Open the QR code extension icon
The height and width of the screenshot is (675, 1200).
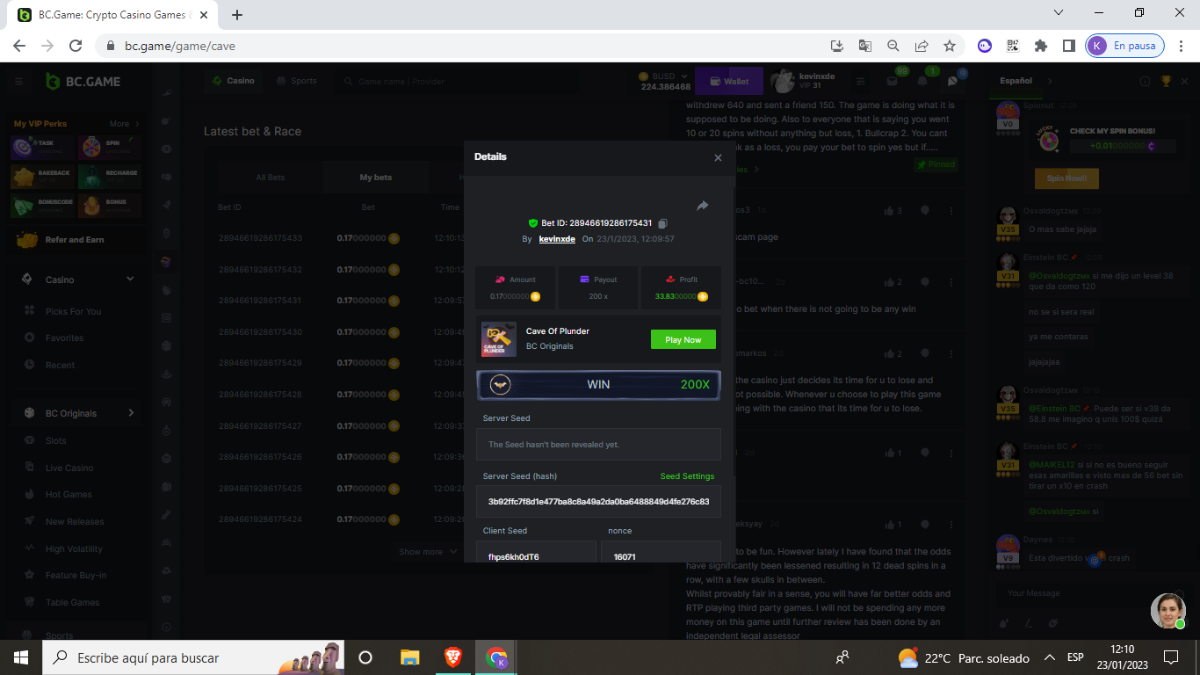1013,46
